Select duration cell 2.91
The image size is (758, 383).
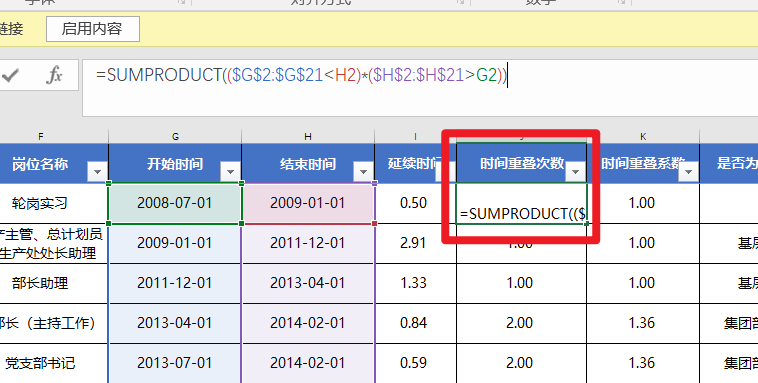pyautogui.click(x=415, y=243)
